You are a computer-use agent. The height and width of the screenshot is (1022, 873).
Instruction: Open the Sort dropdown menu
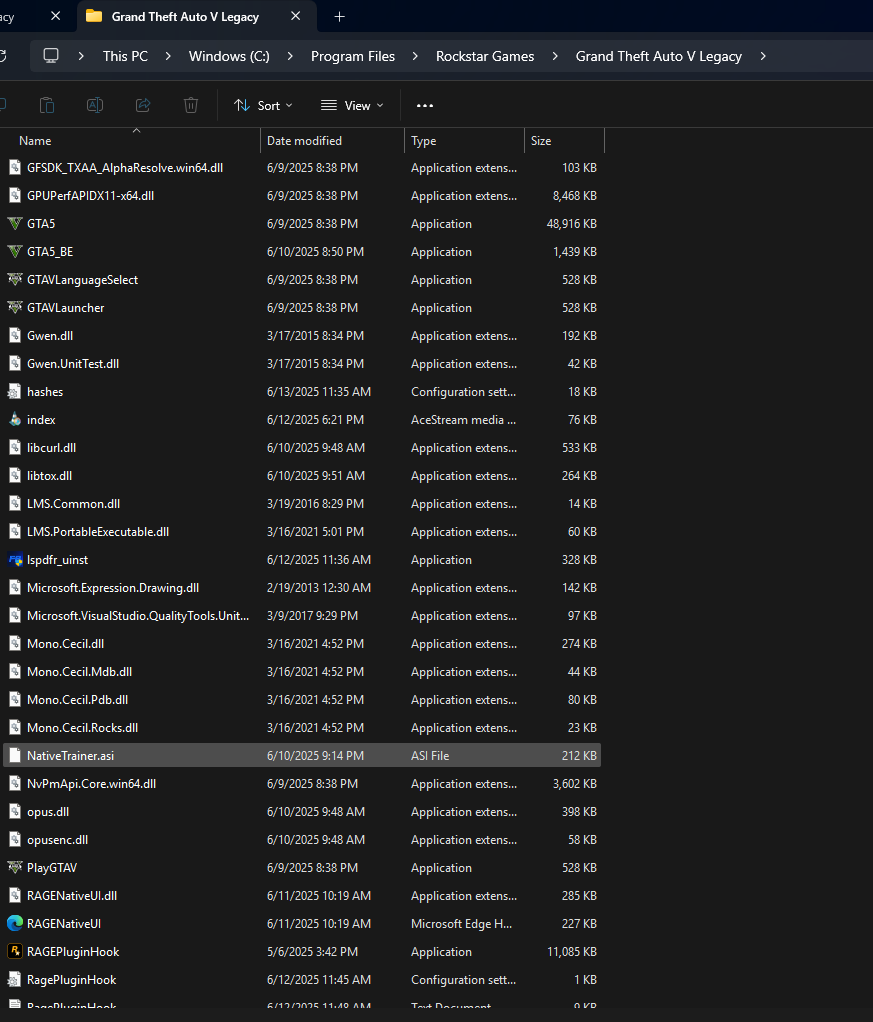tap(263, 105)
